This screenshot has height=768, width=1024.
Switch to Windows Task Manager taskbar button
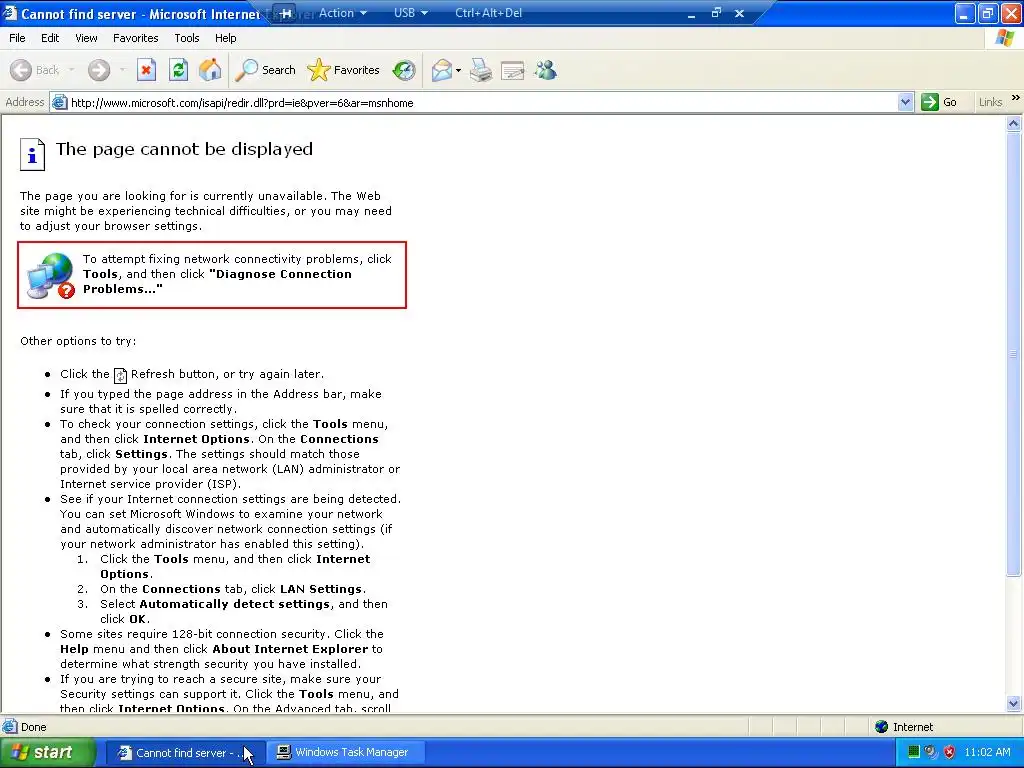(347, 752)
